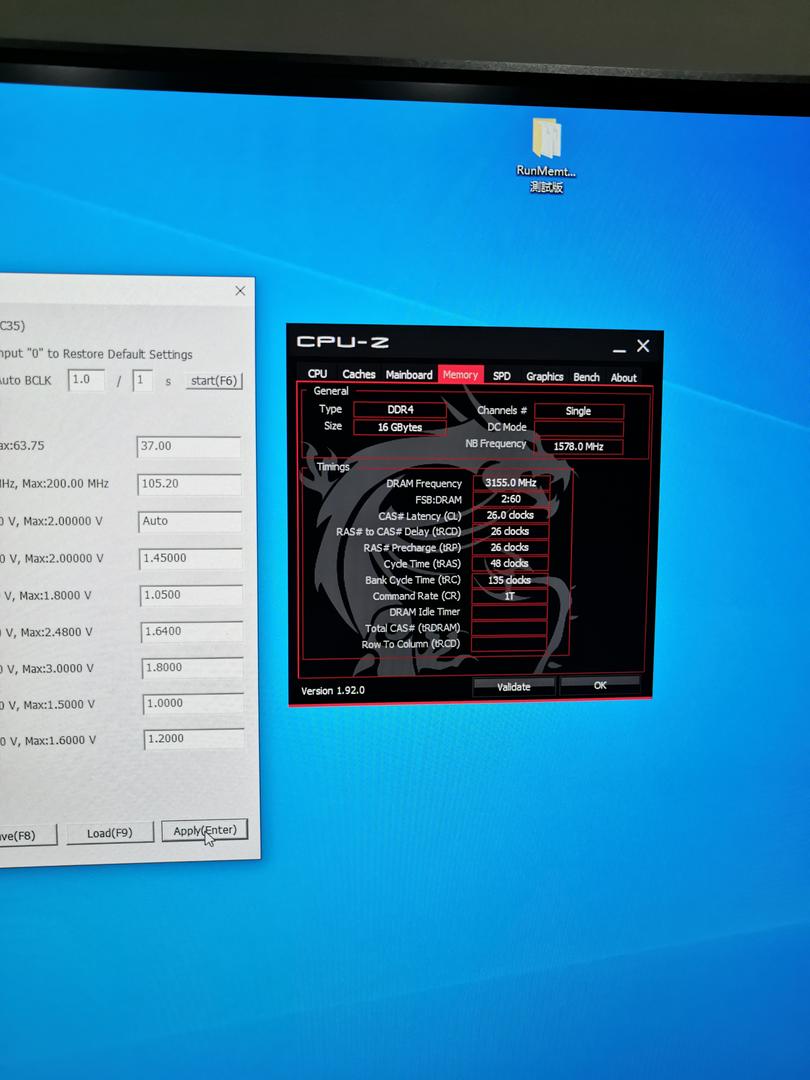The width and height of the screenshot is (810, 1080).
Task: Click the Version 1.92.0 text
Action: click(333, 690)
